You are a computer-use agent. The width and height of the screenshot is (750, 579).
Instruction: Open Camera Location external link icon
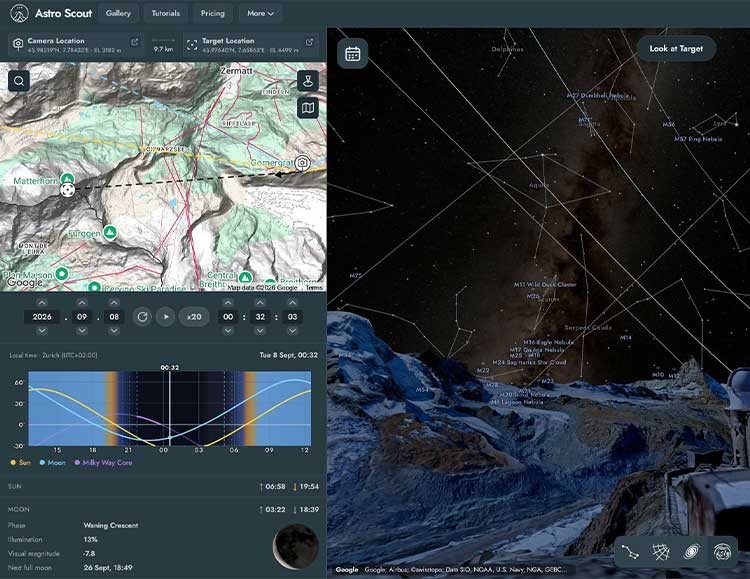pos(135,42)
